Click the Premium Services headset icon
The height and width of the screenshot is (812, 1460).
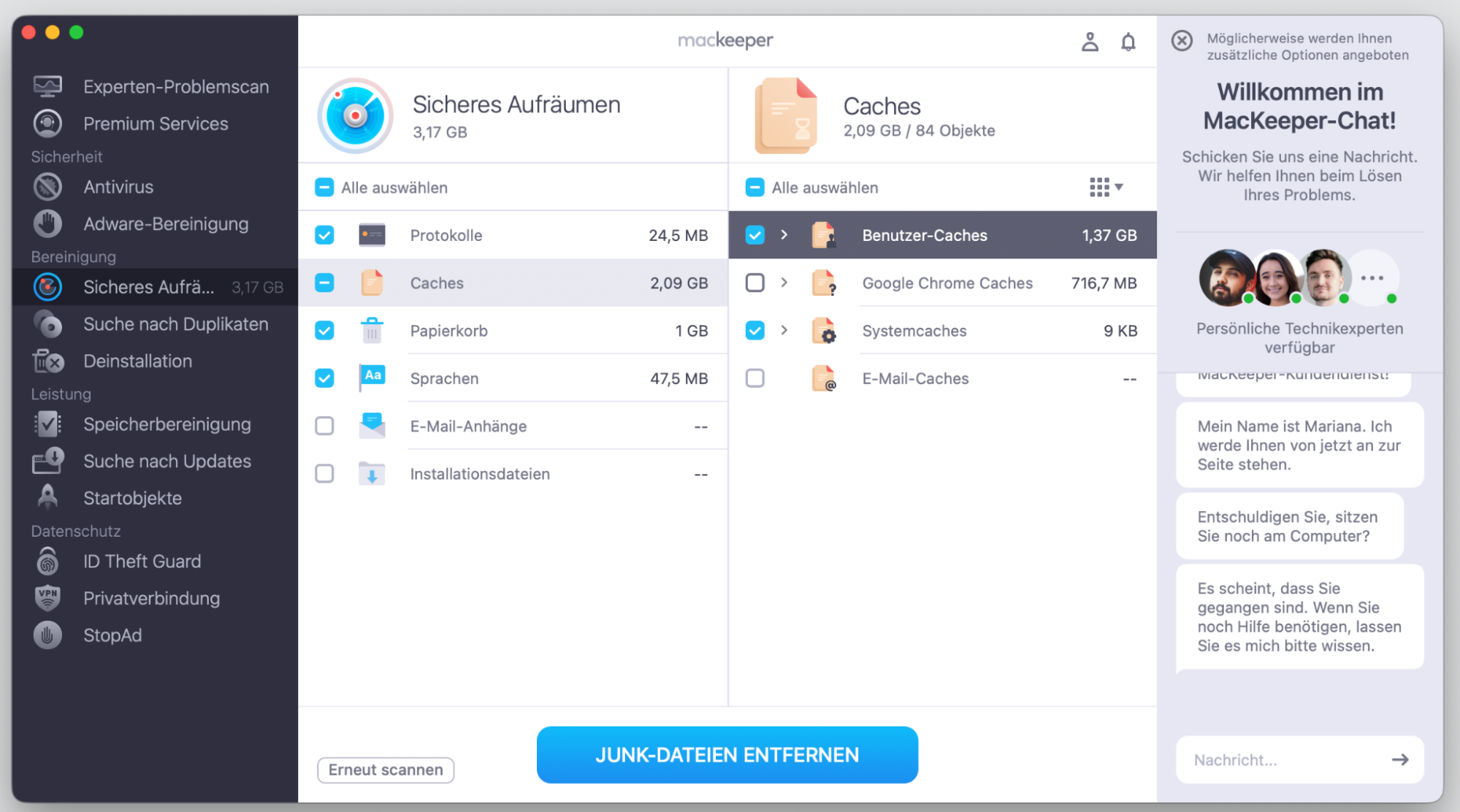coord(47,123)
